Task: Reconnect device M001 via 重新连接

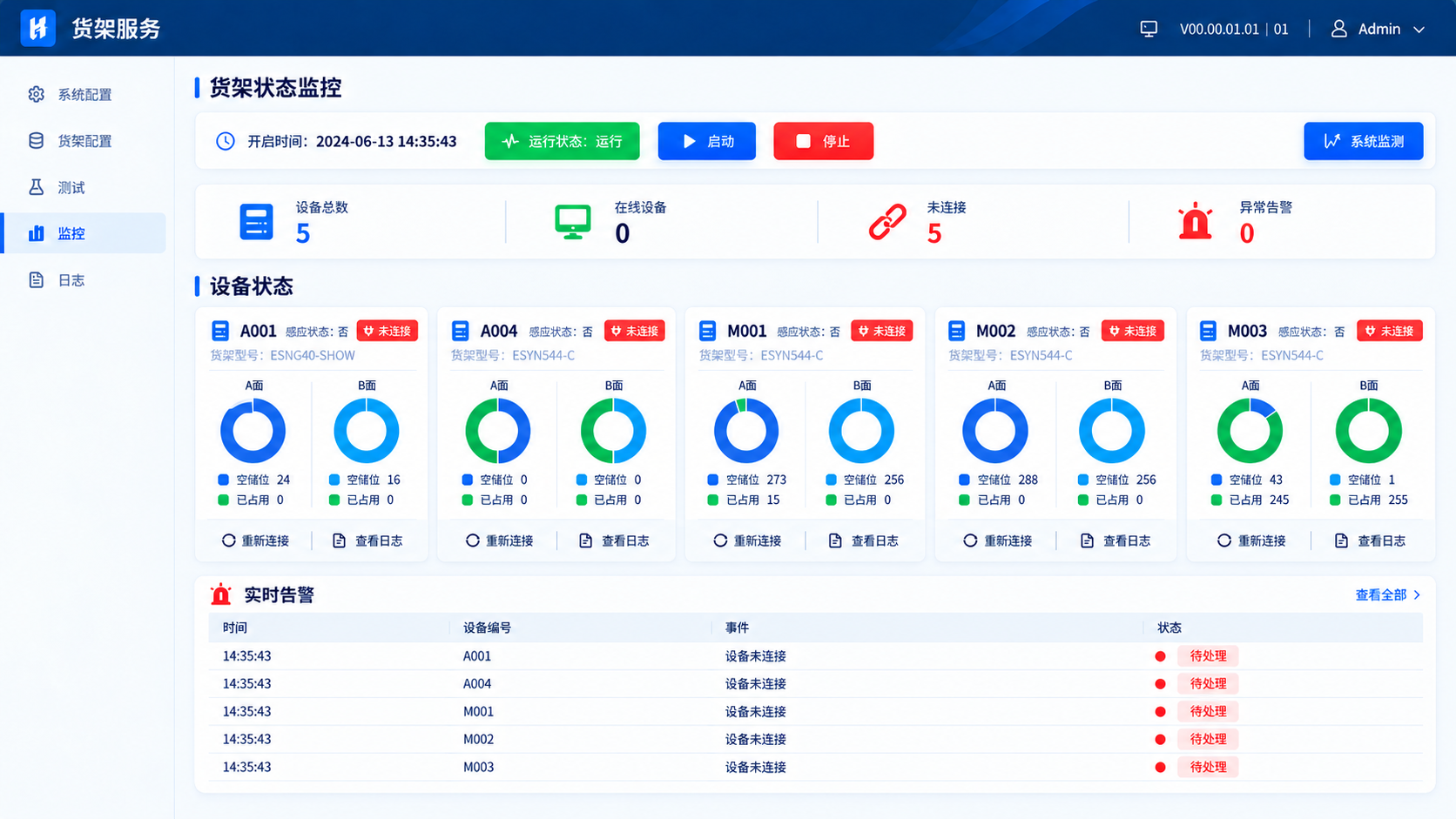Action: pyautogui.click(x=747, y=540)
